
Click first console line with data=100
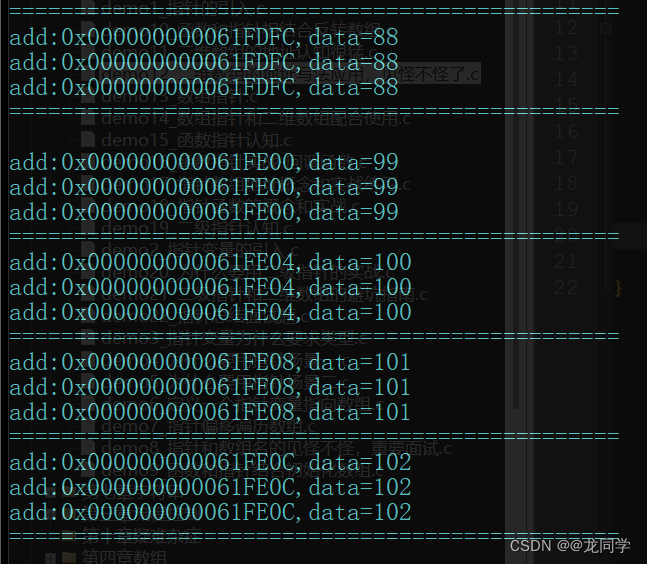210,263
